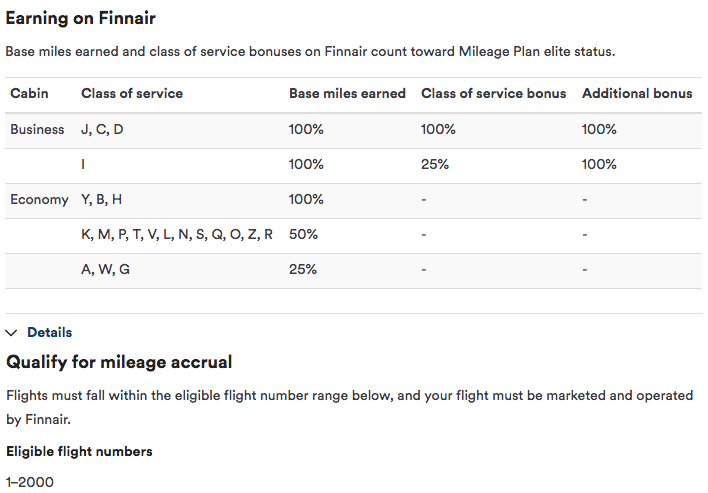Click the Additional bonus column header
Image resolution: width=708 pixels, height=493 pixels.
(x=636, y=94)
